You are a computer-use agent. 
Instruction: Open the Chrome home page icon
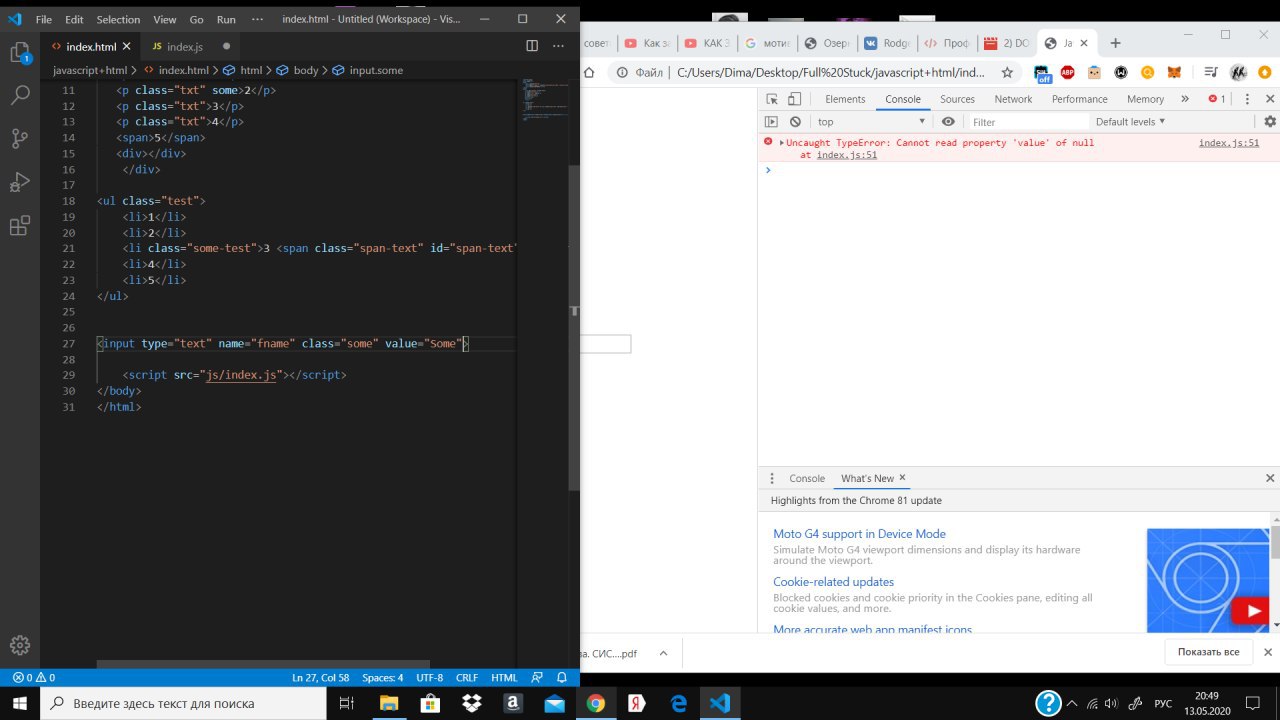coord(589,73)
